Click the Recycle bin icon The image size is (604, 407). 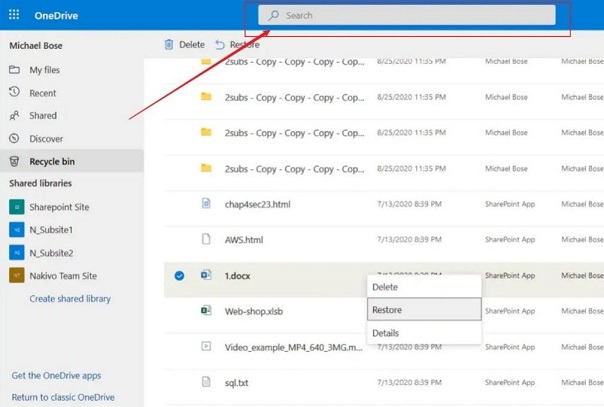tap(14, 161)
